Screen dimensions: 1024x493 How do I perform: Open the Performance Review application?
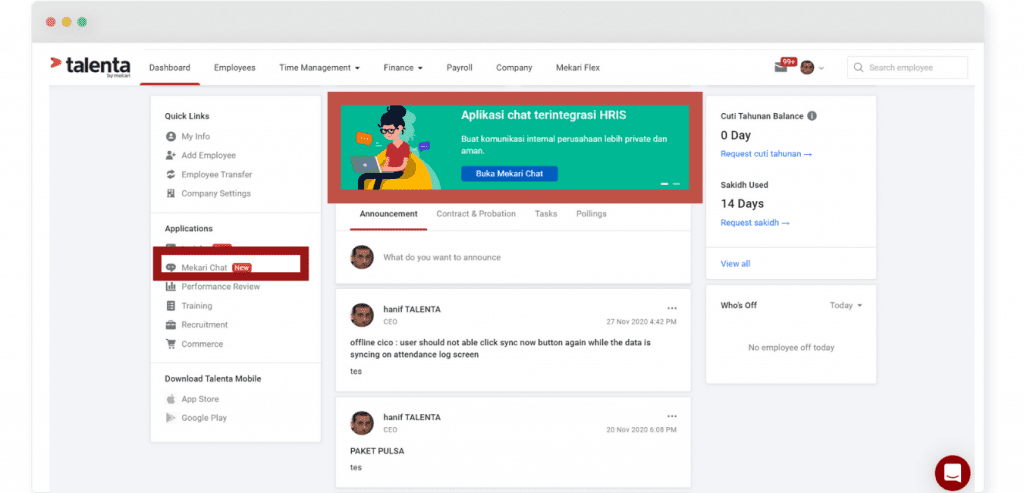pos(221,287)
